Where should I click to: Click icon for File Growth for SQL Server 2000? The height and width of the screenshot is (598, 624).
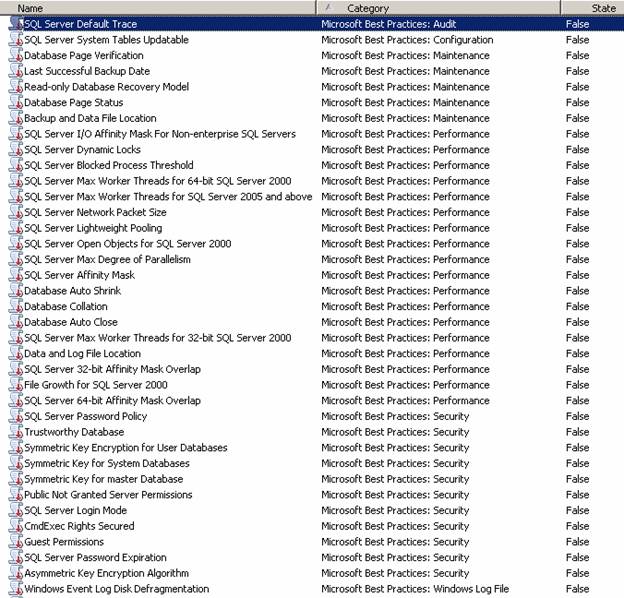coord(16,385)
